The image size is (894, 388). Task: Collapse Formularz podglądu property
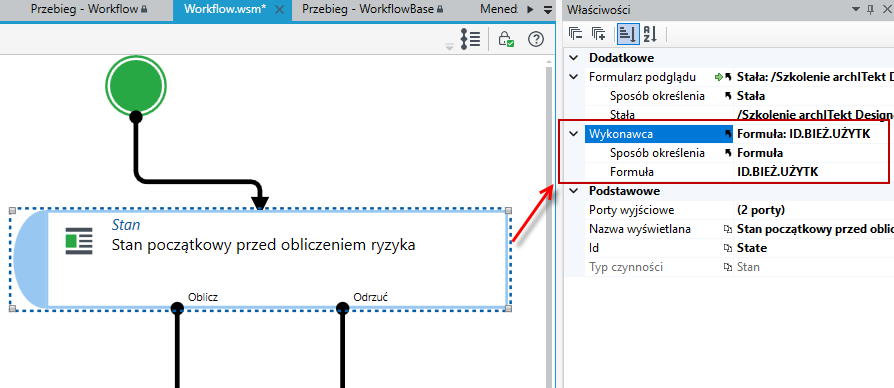click(575, 77)
